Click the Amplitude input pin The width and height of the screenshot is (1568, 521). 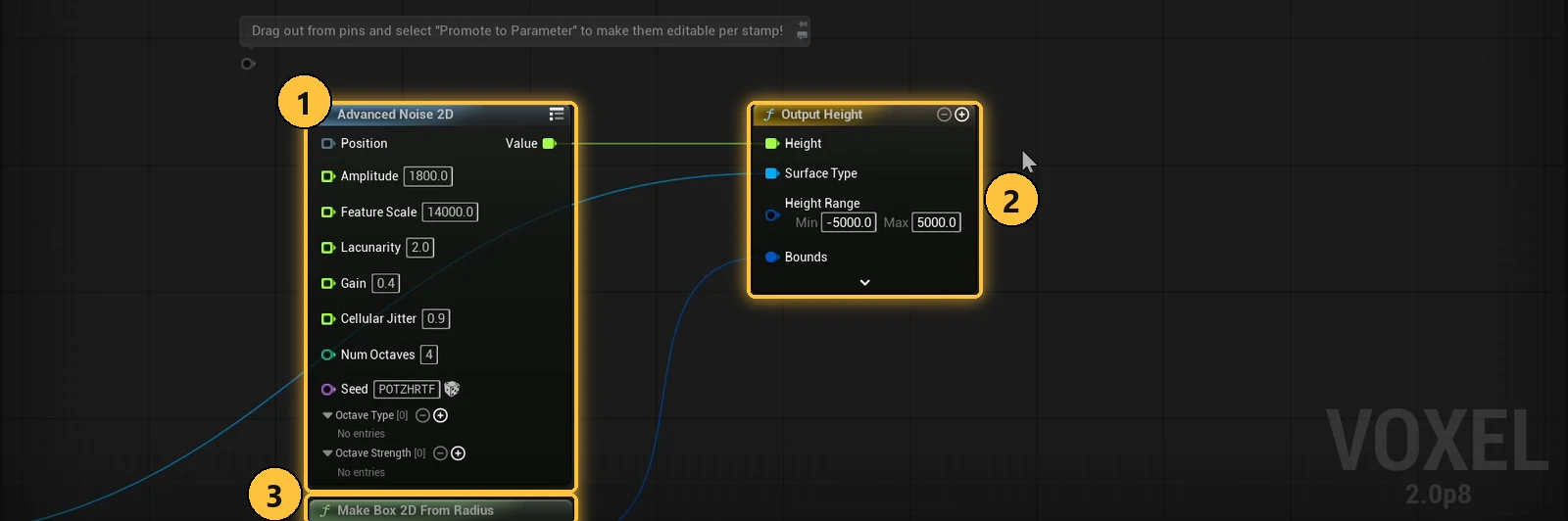(328, 176)
